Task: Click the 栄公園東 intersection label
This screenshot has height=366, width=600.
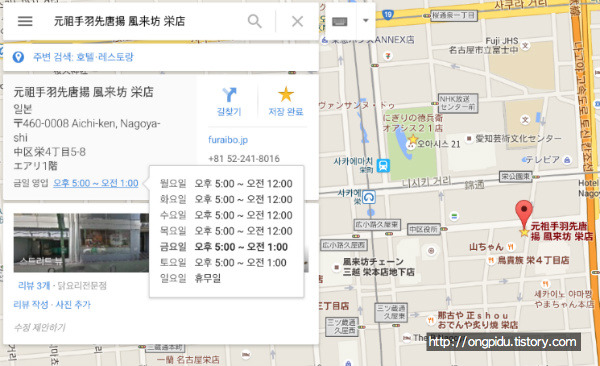Action: (x=516, y=176)
